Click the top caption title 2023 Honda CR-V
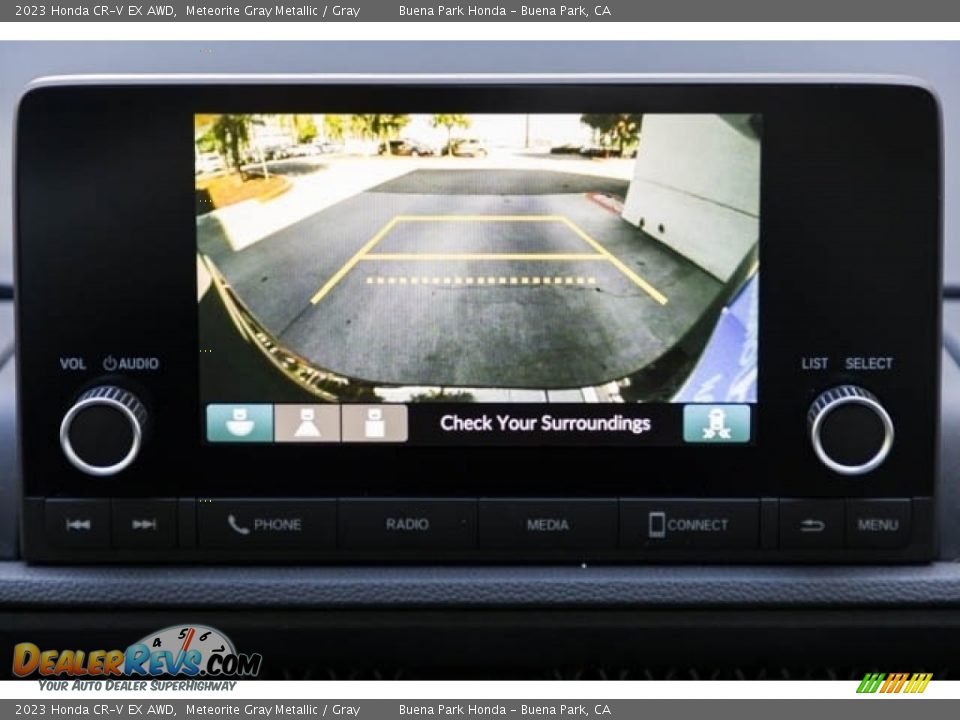This screenshot has height=720, width=960. 95,11
